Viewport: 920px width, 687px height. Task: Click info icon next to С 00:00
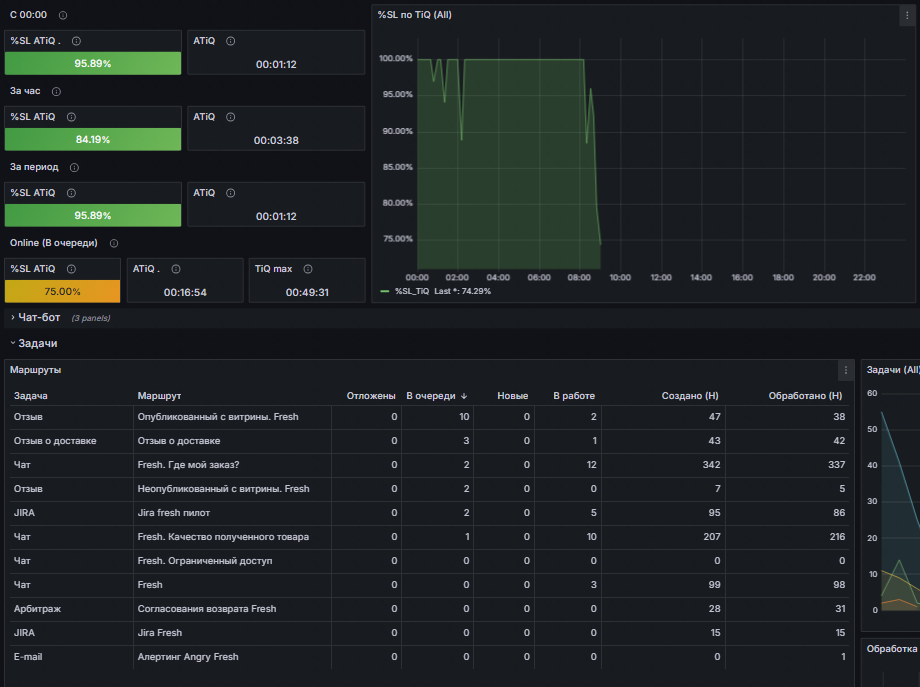pyautogui.click(x=63, y=15)
